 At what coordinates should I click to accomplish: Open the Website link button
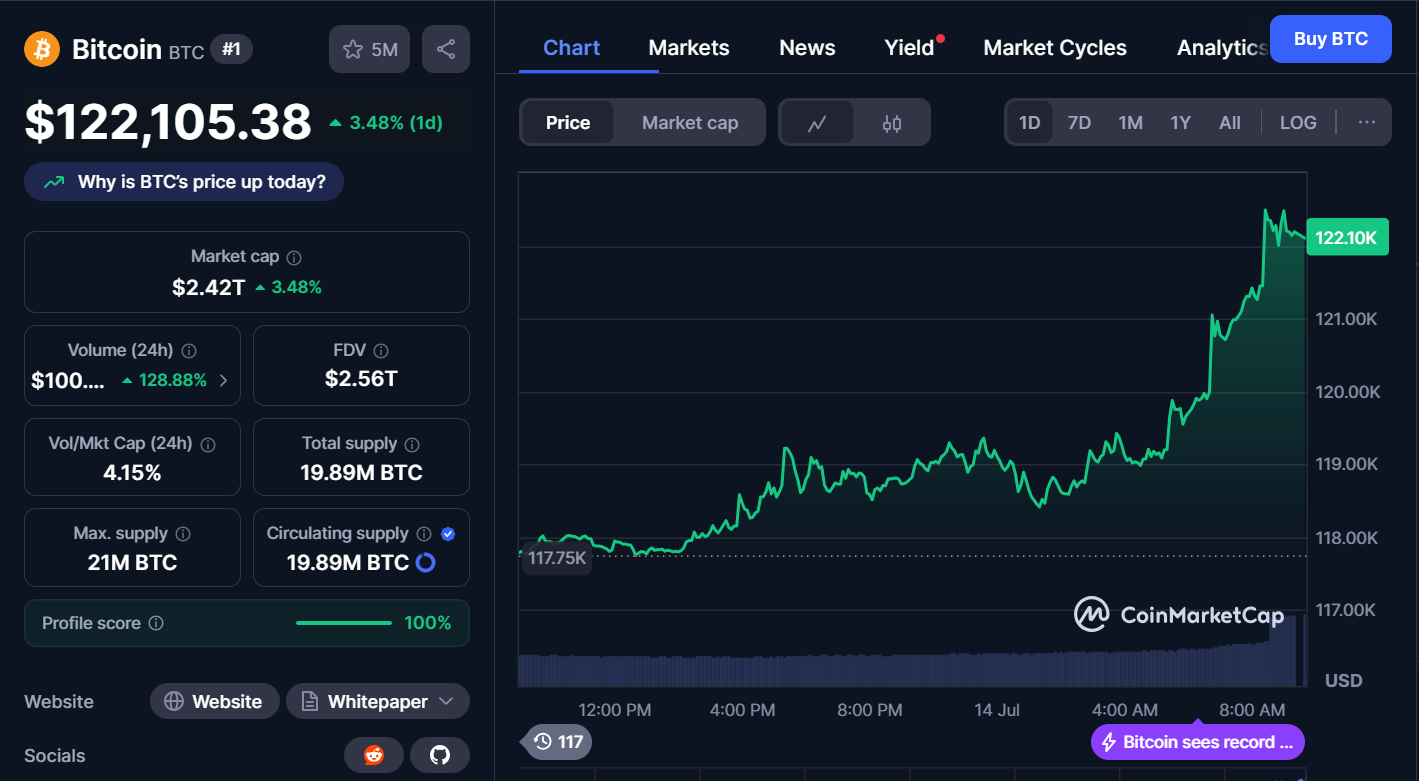[213, 702]
